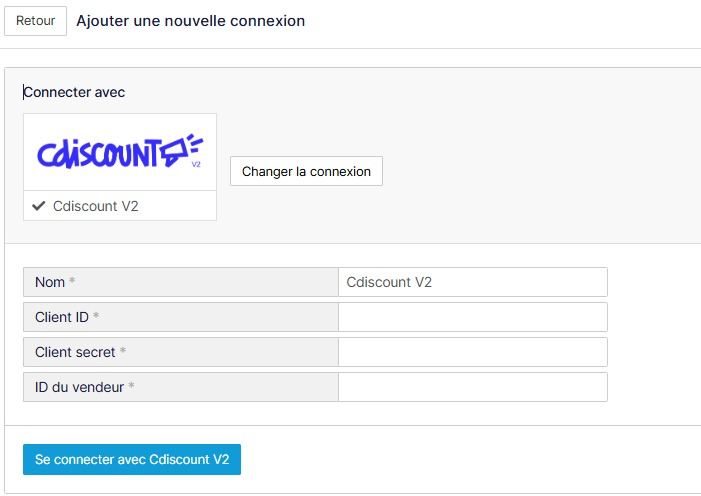
Task: Click the asterisk next to Client secret
Action: [122, 350]
